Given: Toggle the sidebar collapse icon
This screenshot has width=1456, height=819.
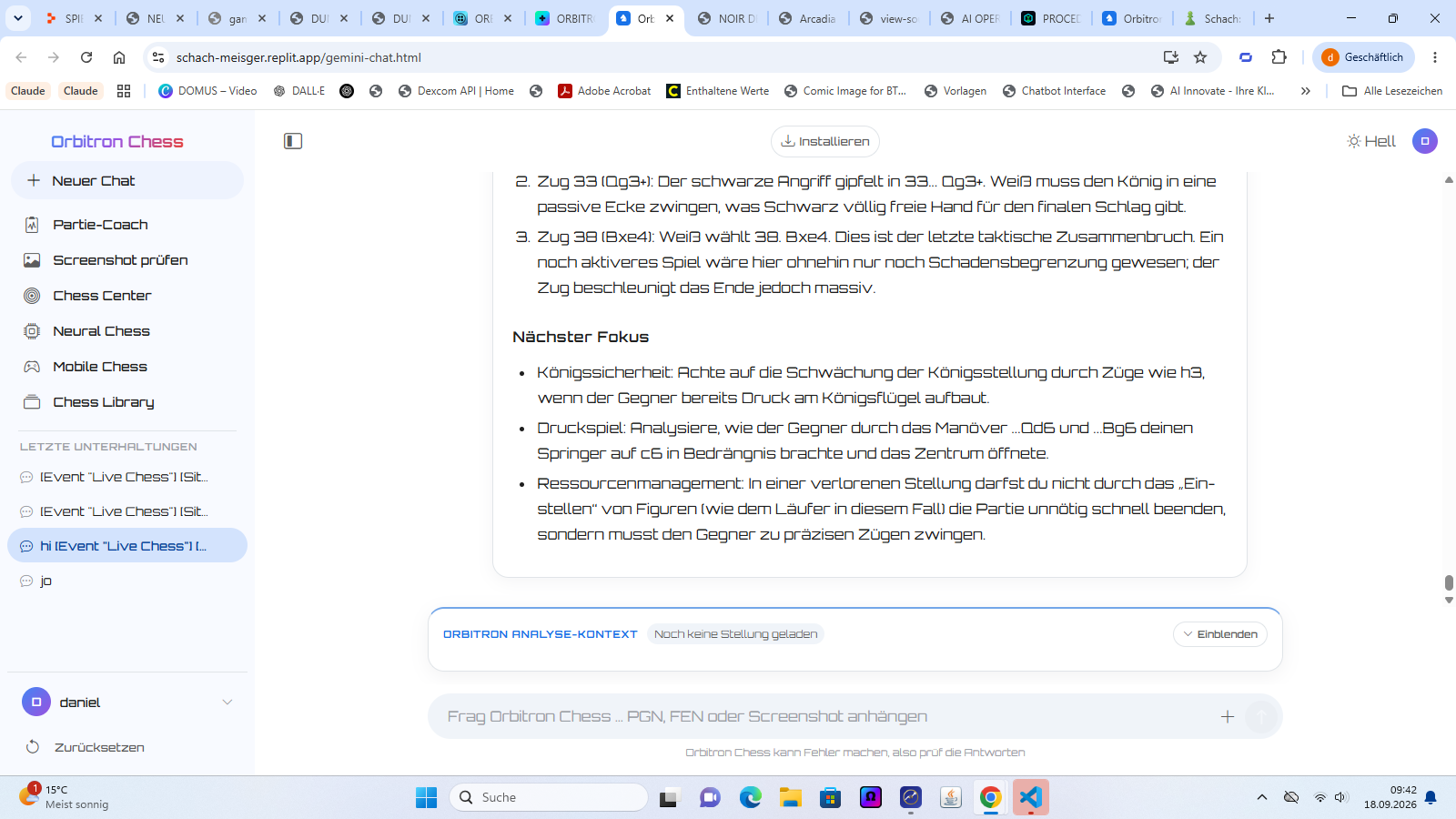Looking at the screenshot, I should [x=293, y=141].
